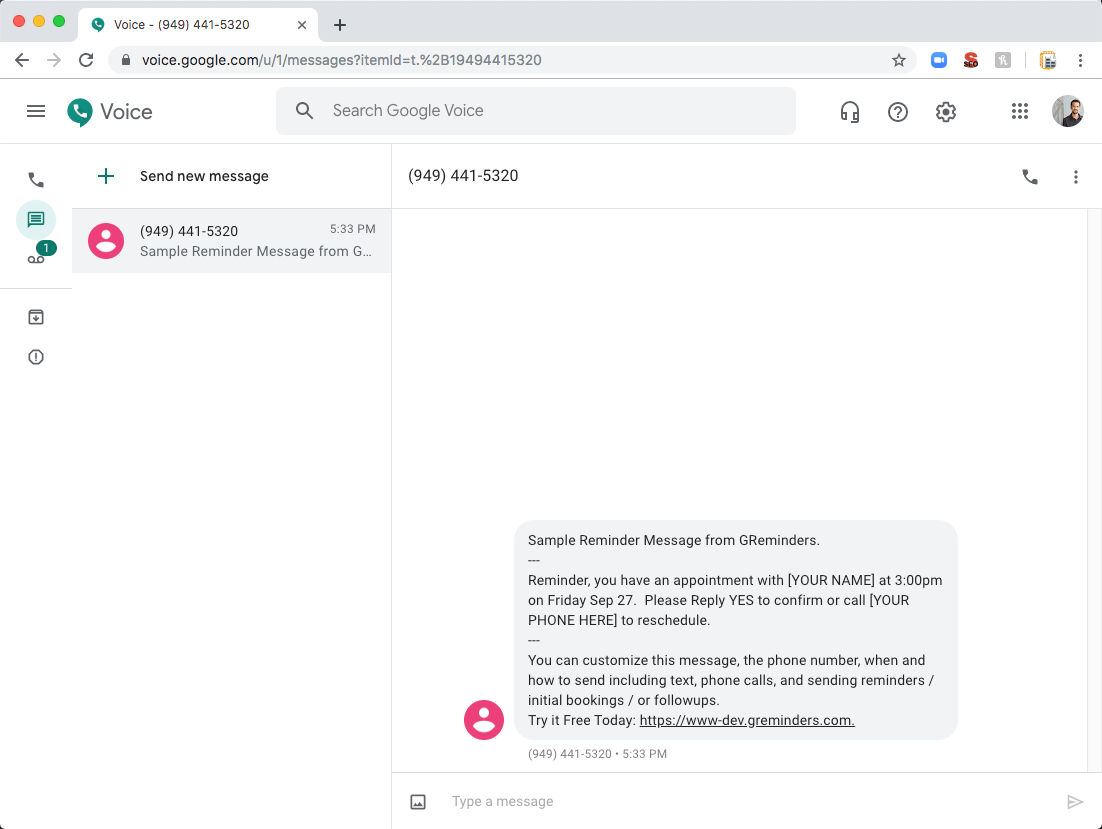Click the conversation header number (949) 441-5320
This screenshot has height=829, width=1102.
tap(463, 176)
